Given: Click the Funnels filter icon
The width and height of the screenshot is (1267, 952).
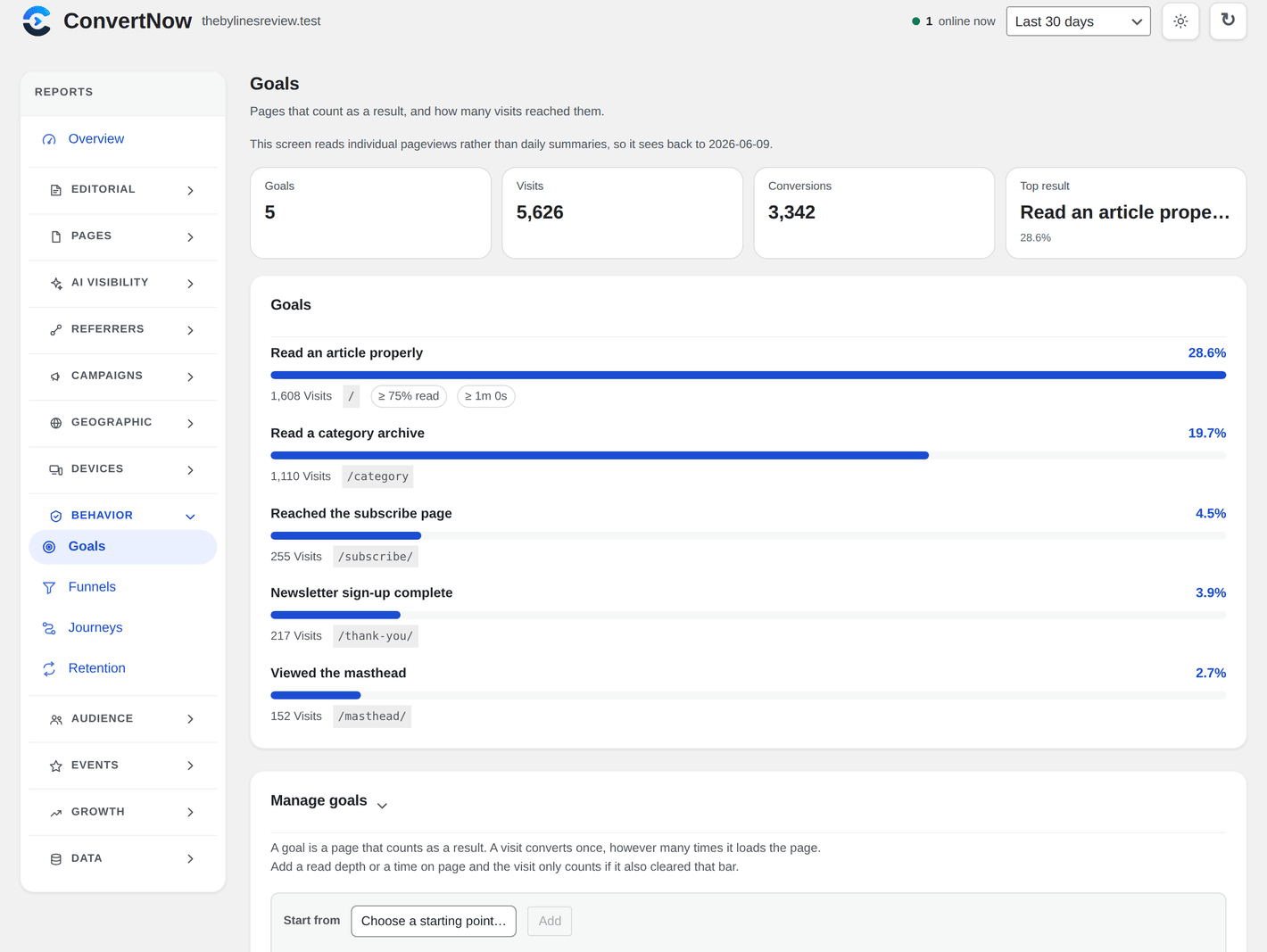Looking at the screenshot, I should [x=49, y=587].
